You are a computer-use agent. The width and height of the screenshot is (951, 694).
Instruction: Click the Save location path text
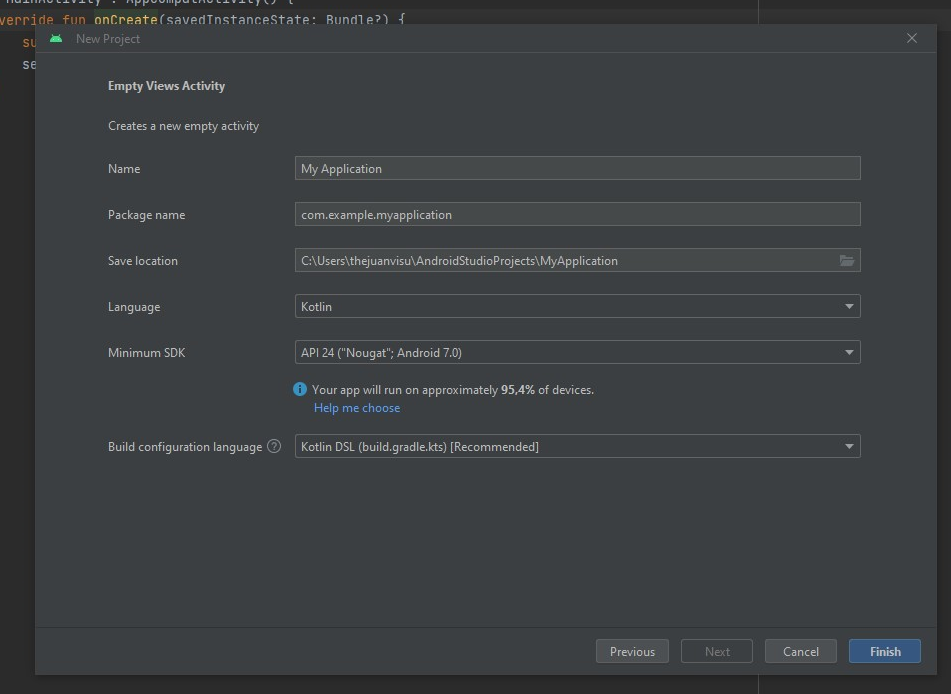click(460, 261)
